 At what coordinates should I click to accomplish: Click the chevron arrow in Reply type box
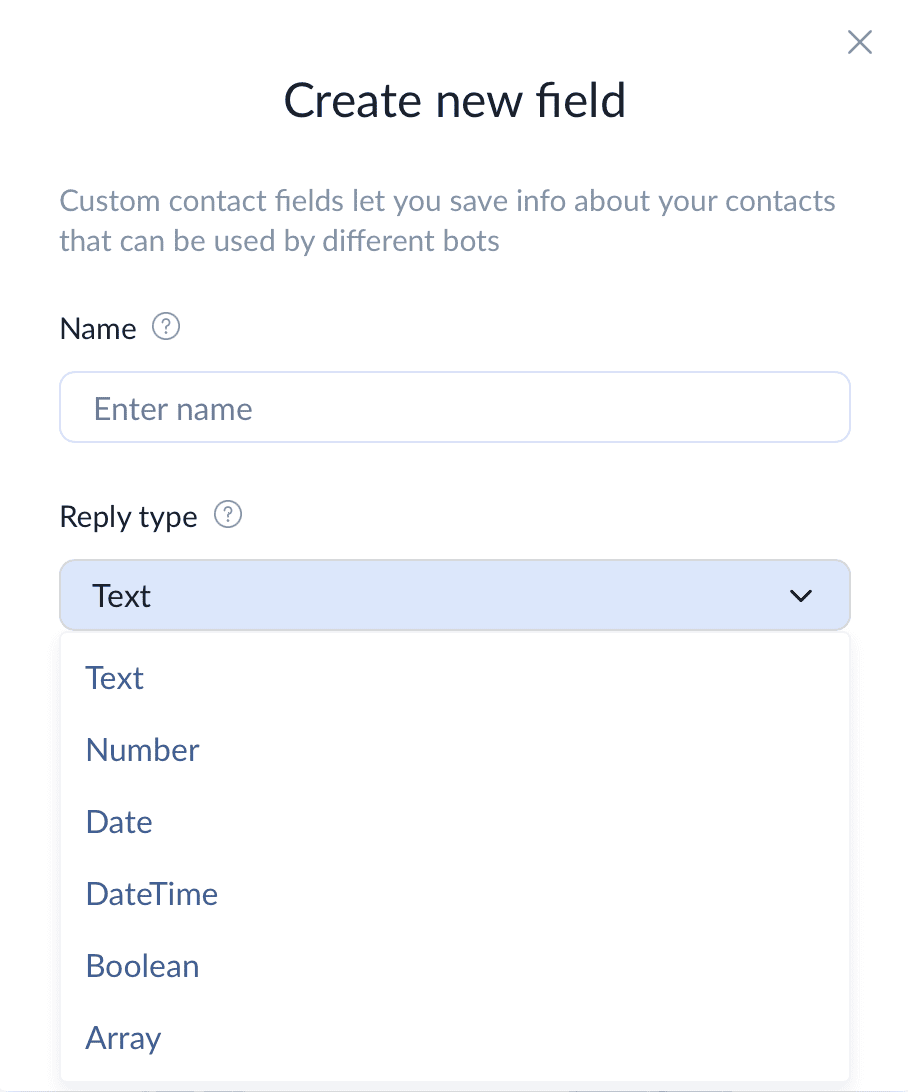(x=801, y=596)
